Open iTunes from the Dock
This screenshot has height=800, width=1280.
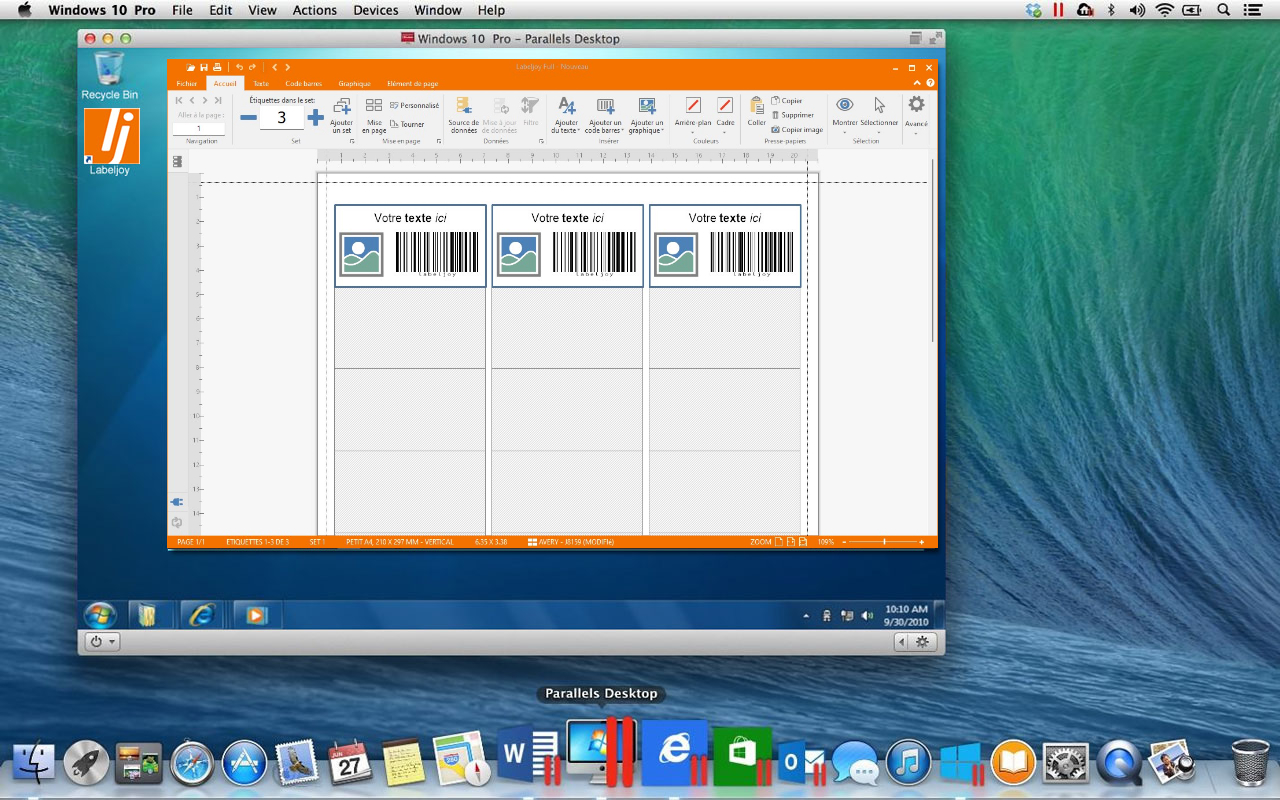pyautogui.click(x=907, y=764)
